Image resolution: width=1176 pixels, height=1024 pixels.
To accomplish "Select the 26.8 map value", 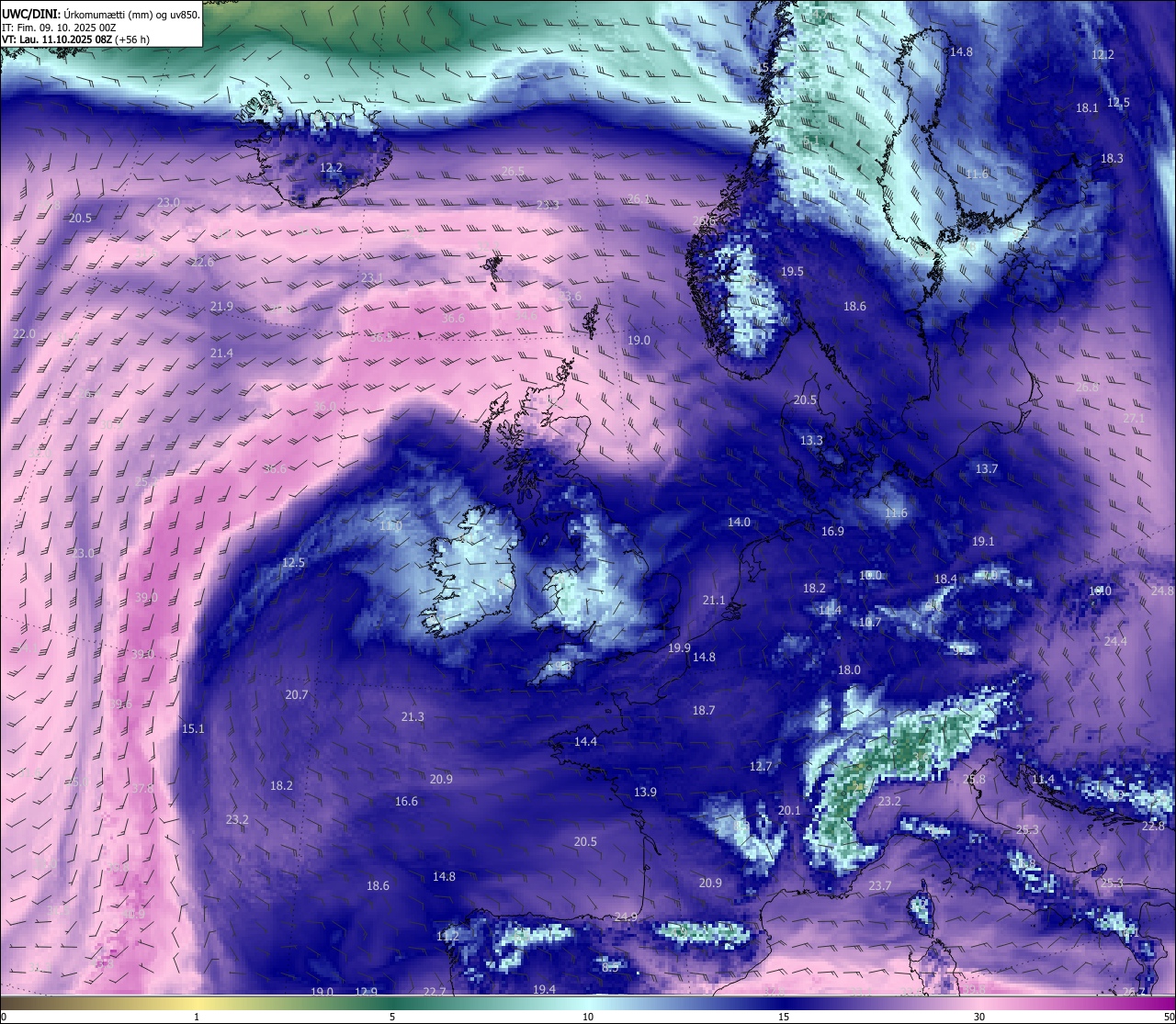I will [x=1087, y=387].
